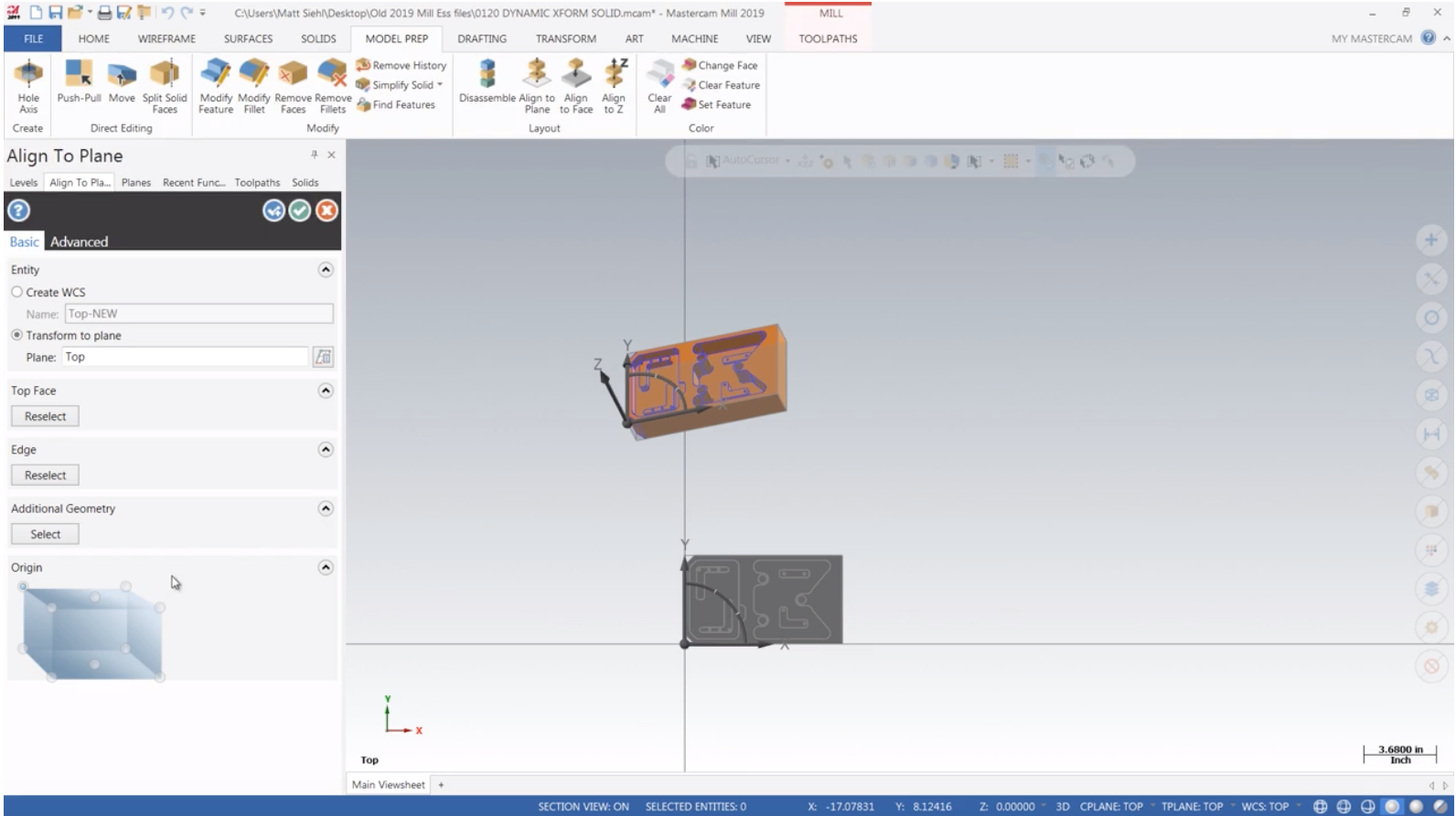Activate Align to Plane tool

coord(537,86)
